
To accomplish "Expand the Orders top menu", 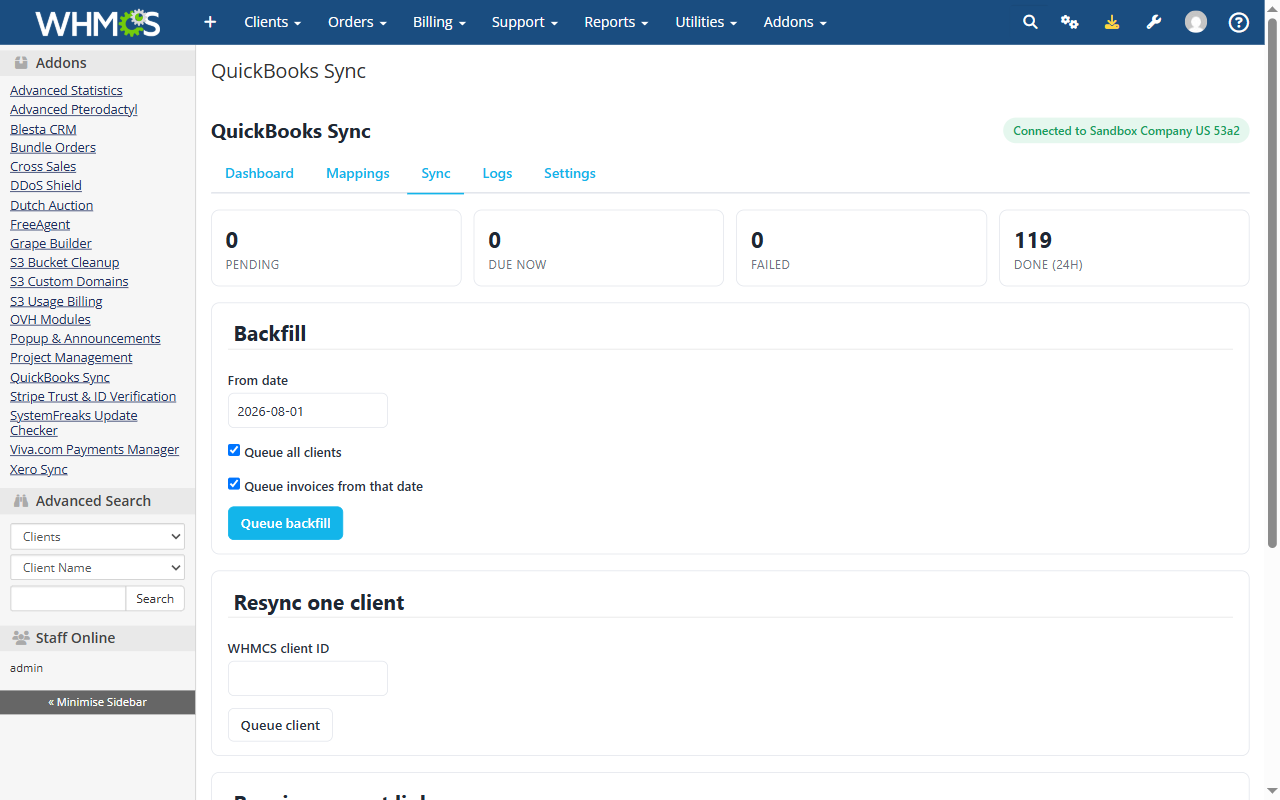I will pyautogui.click(x=357, y=22).
